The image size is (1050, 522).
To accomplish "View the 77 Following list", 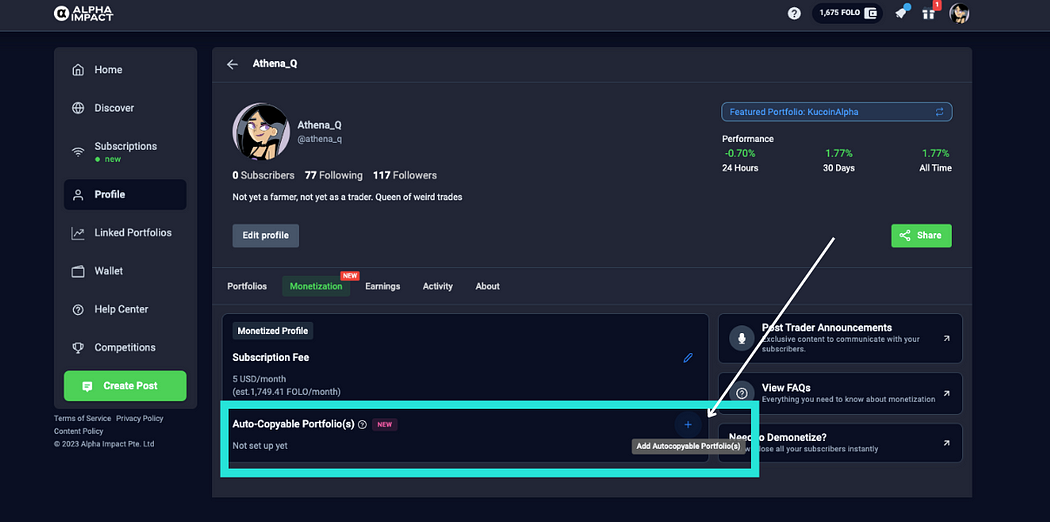I will pos(333,175).
